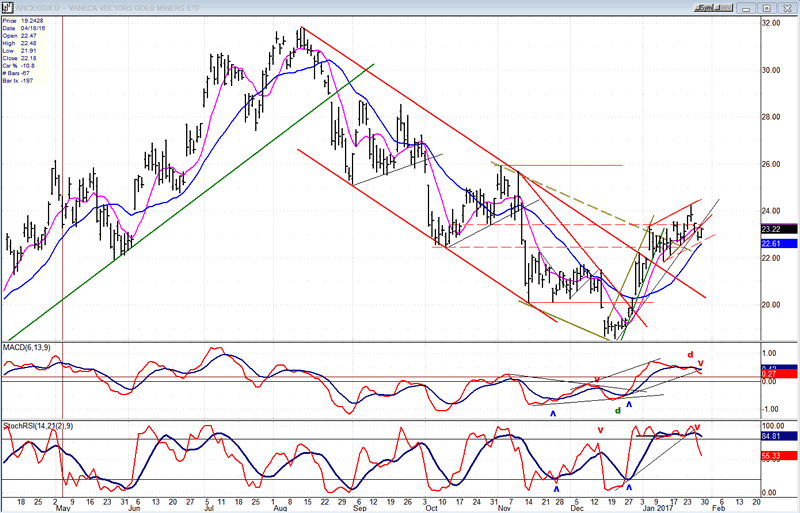Close the gold miners chart window
This screenshot has width=800, height=513.
(x=788, y=6)
